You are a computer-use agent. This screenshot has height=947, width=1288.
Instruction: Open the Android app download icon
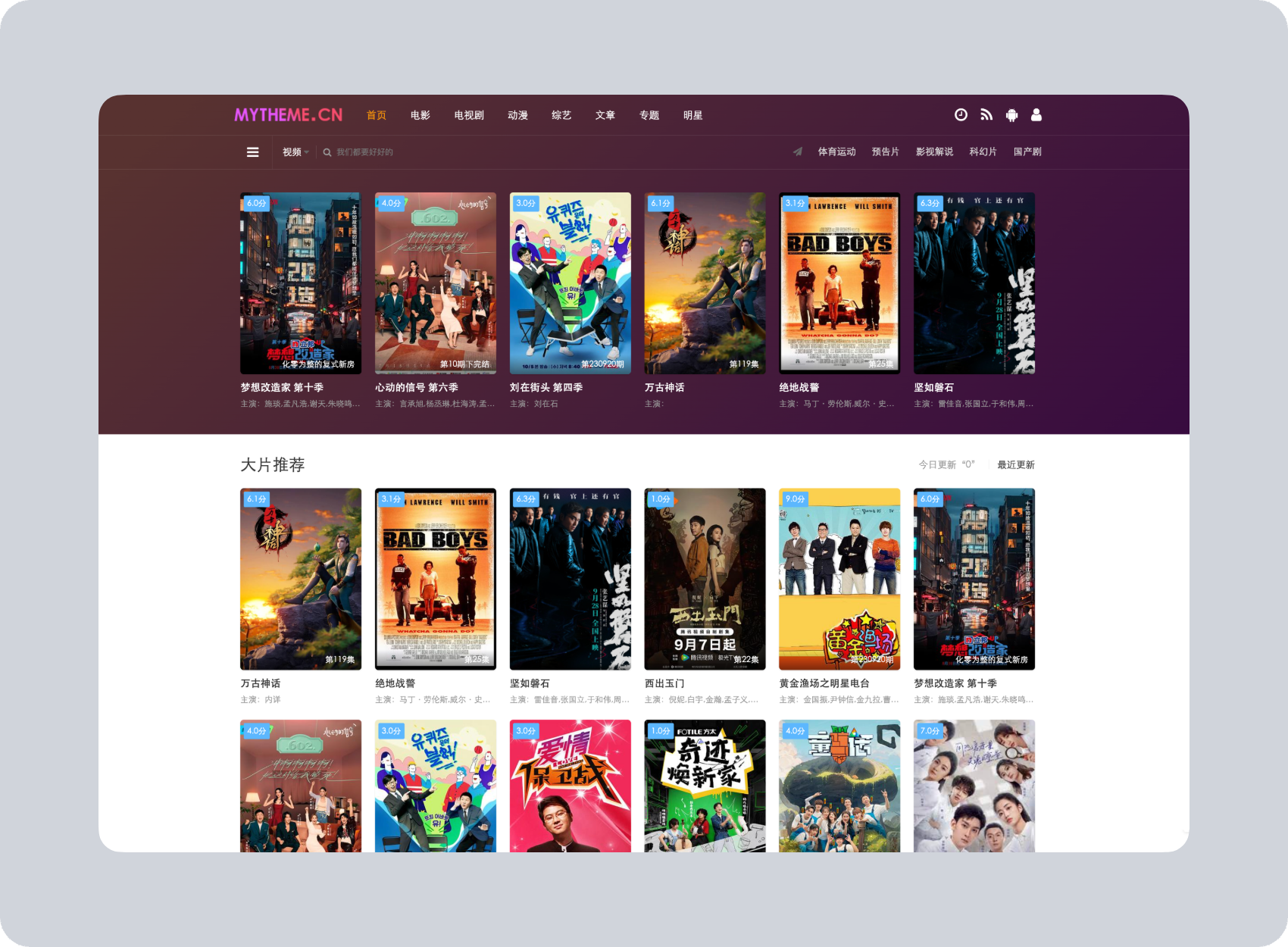point(1011,115)
